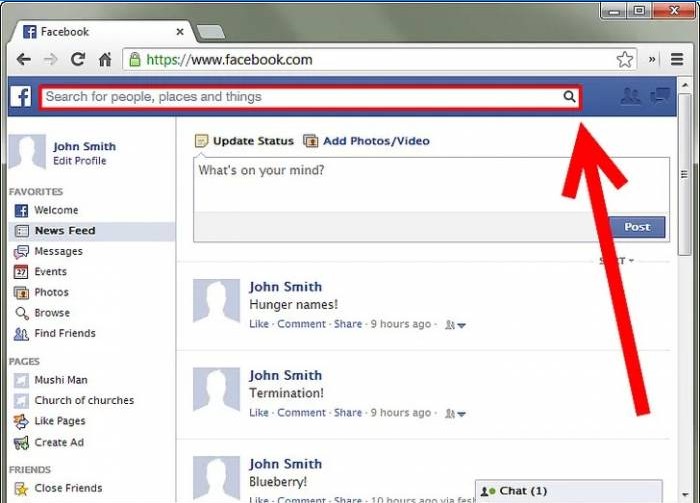Viewport: 700px width, 503px height.
Task: Click the Create Ad megaphone icon
Action: point(21,443)
